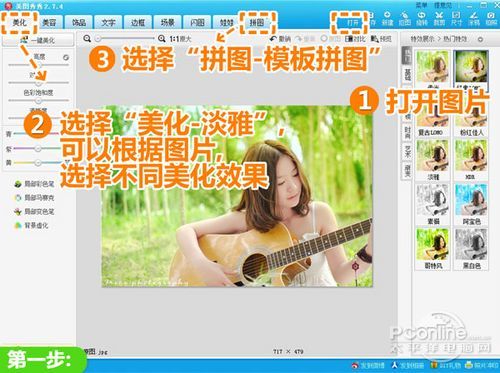Image resolution: width=500 pixels, height=373 pixels.
Task: Apply the 淡雅 effect thumbnail
Action: 433,160
